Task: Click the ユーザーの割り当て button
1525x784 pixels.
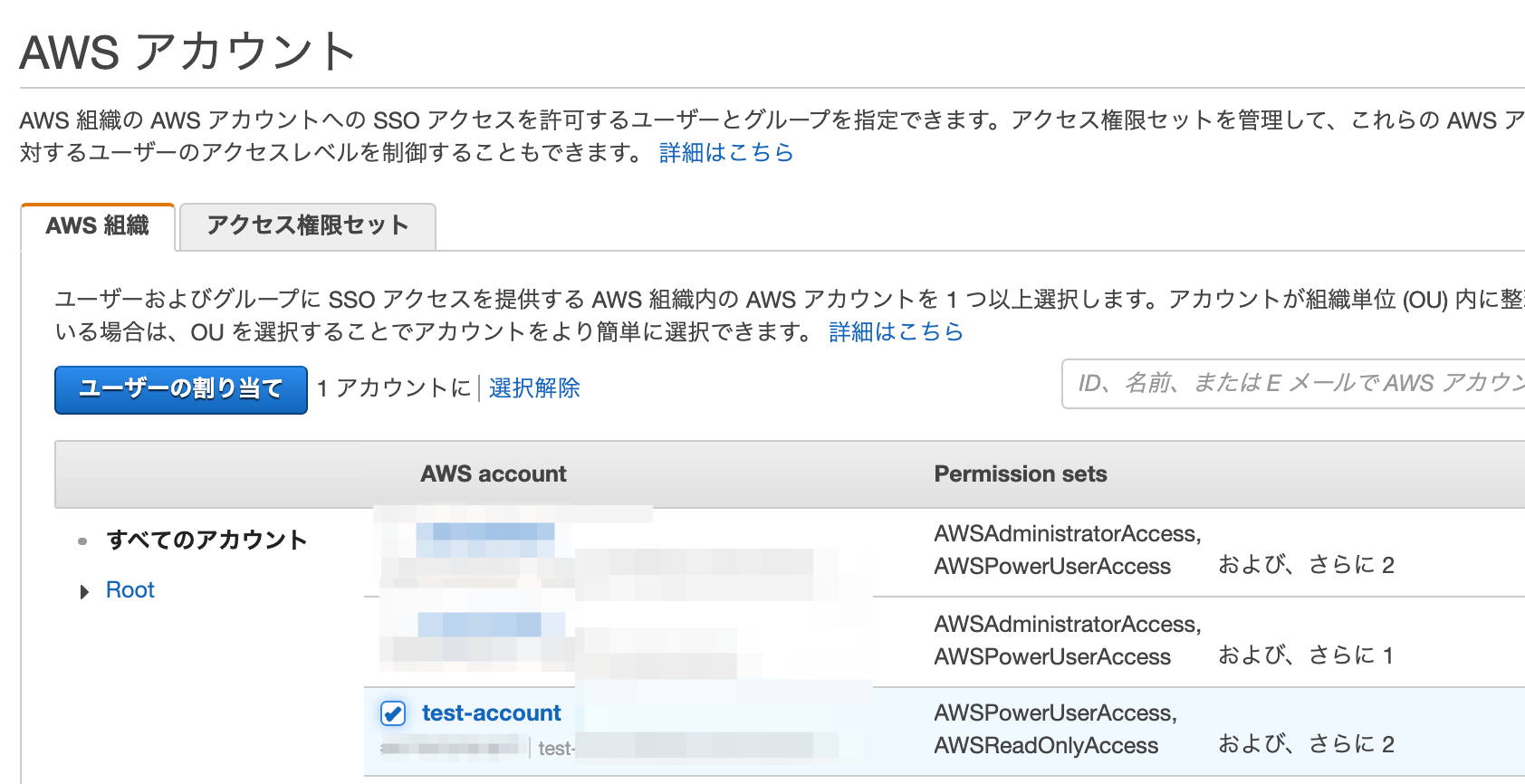Action: point(181,389)
